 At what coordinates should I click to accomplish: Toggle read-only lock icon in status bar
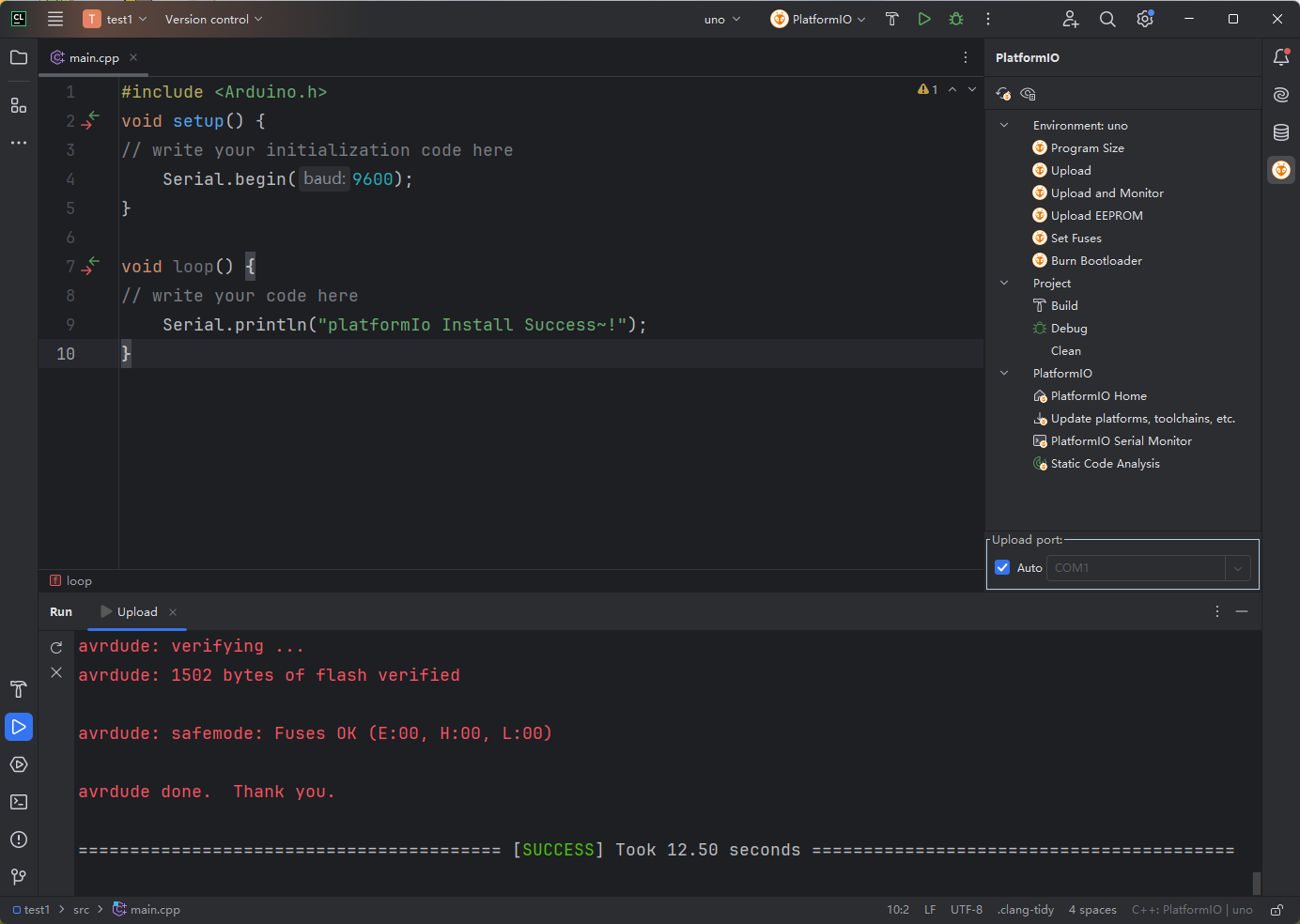(1277, 910)
